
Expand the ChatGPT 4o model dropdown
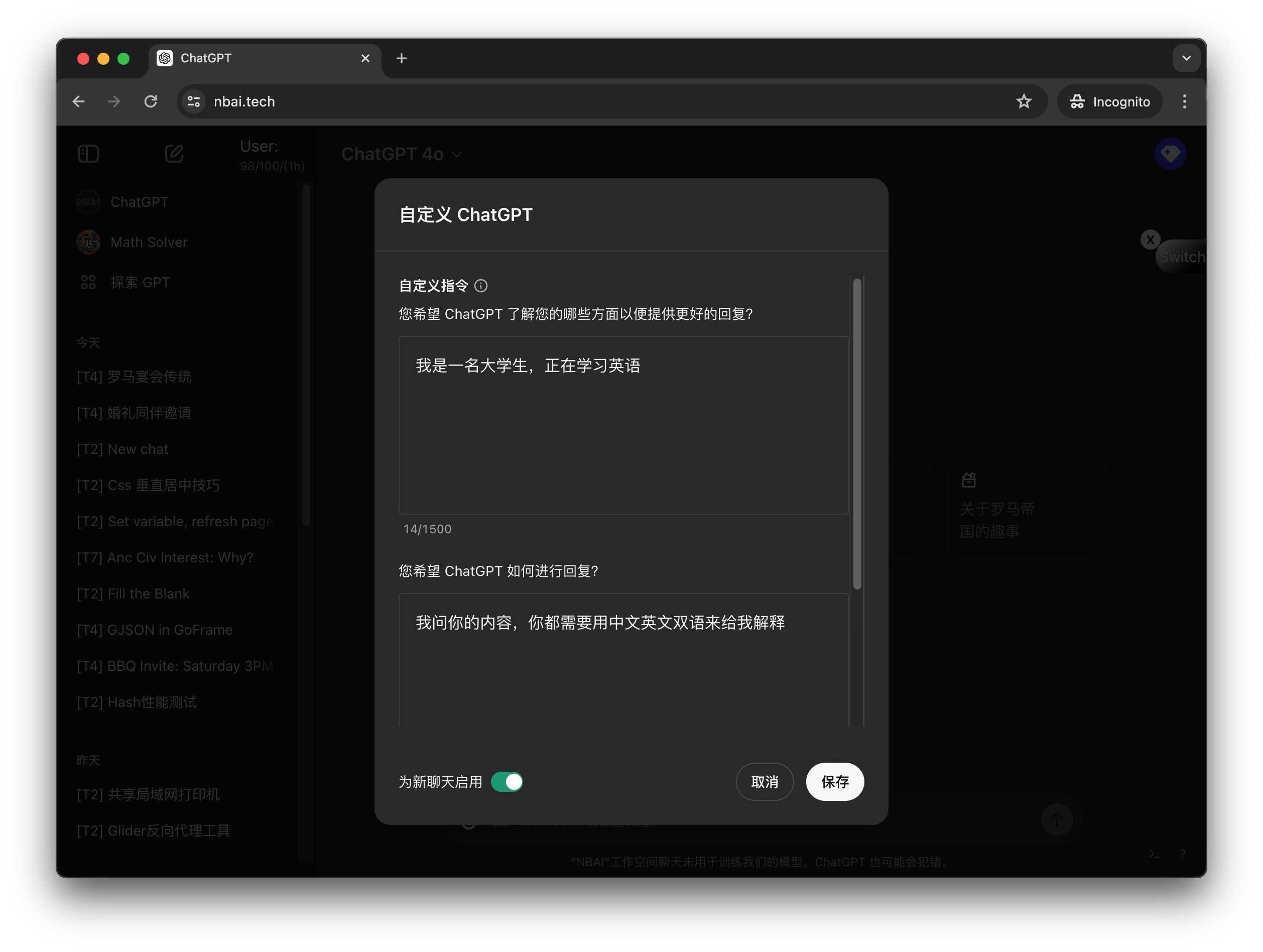point(402,154)
